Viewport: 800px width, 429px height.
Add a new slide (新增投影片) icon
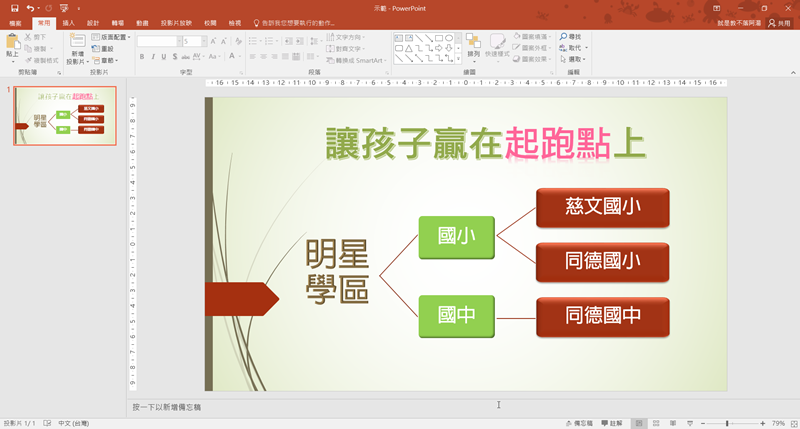(x=78, y=41)
